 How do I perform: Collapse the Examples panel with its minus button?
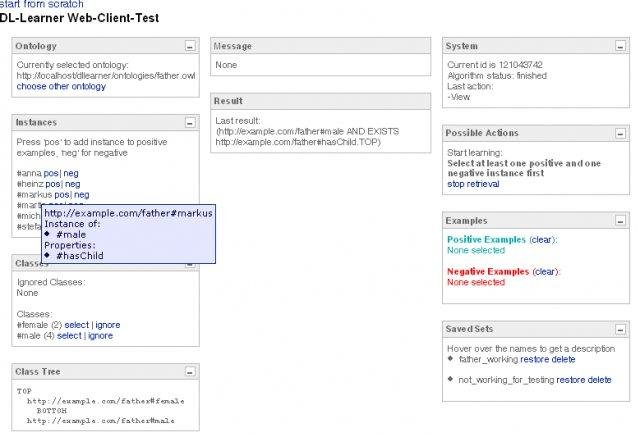pyautogui.click(x=620, y=221)
